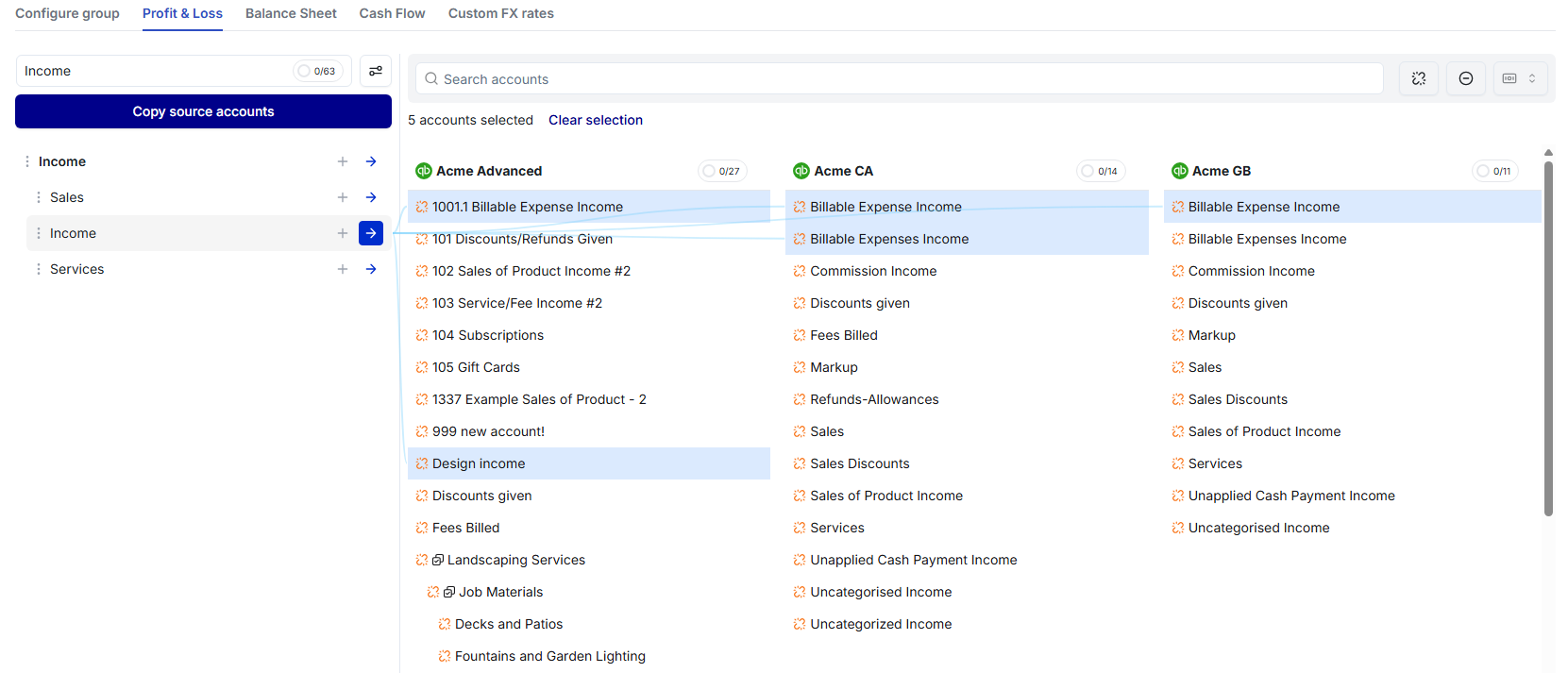
Task: Select 101 Discounts/Refunds Given account
Action: click(589, 239)
